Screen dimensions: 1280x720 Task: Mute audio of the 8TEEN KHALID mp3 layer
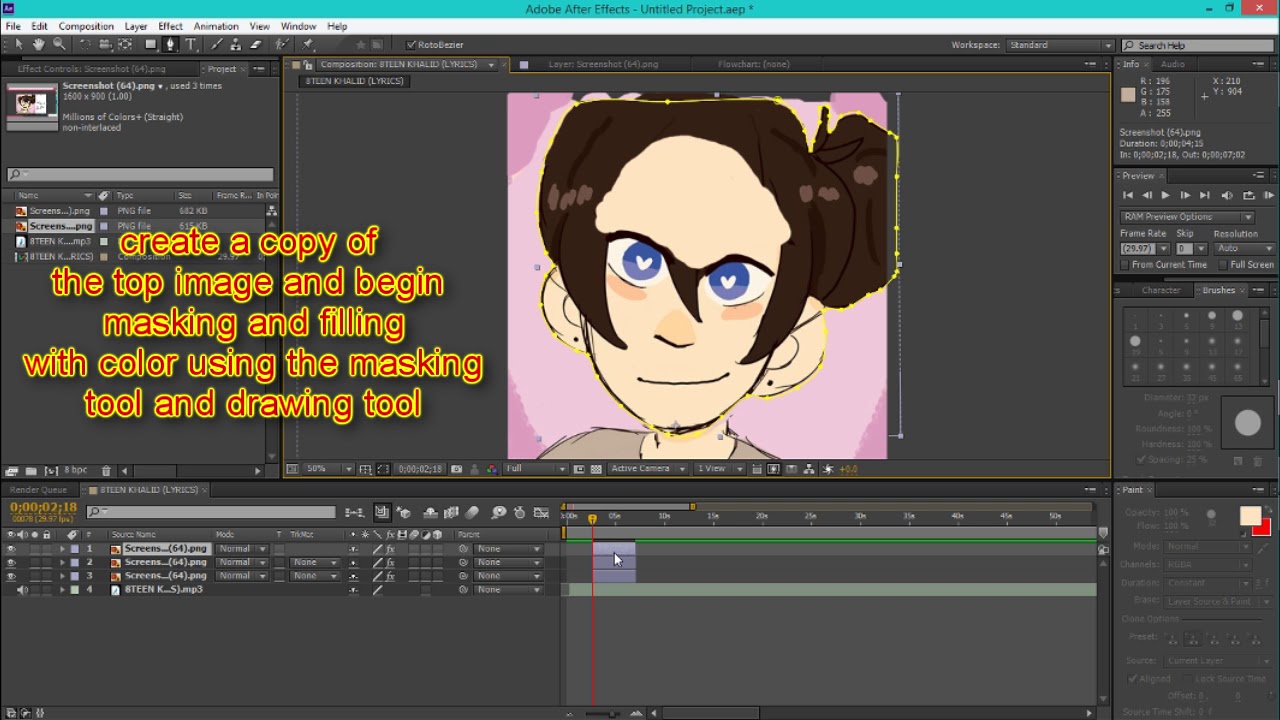22,590
